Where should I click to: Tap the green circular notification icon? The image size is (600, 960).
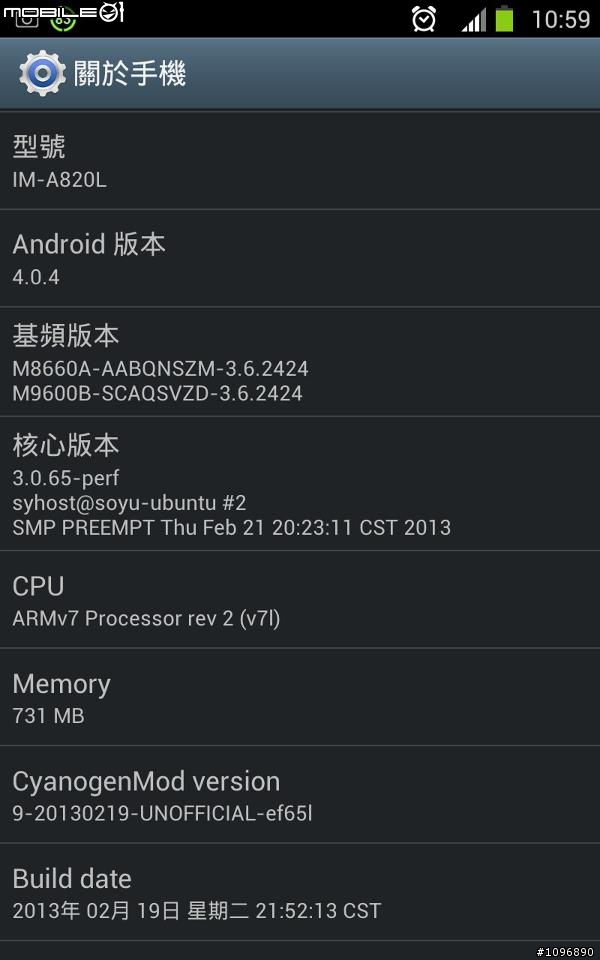coord(64,22)
